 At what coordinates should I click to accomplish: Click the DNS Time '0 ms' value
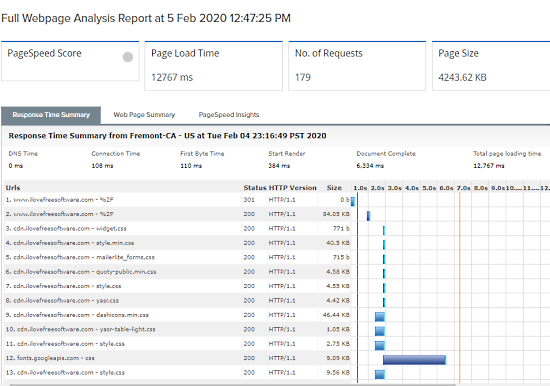click(x=15, y=166)
